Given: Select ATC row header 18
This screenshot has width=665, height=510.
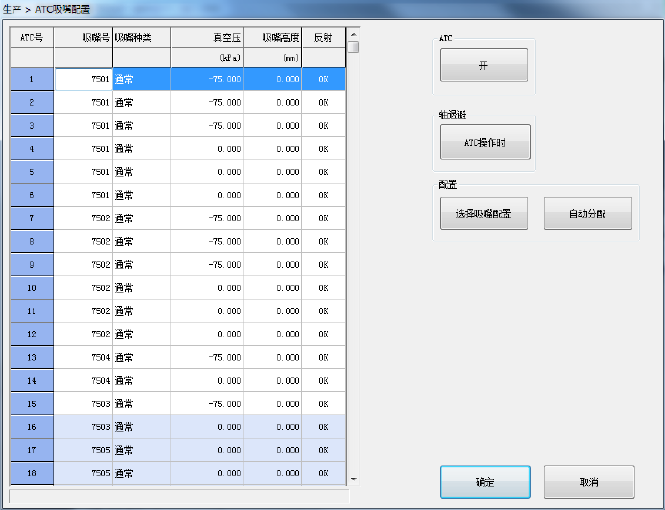Looking at the screenshot, I should (x=32, y=473).
